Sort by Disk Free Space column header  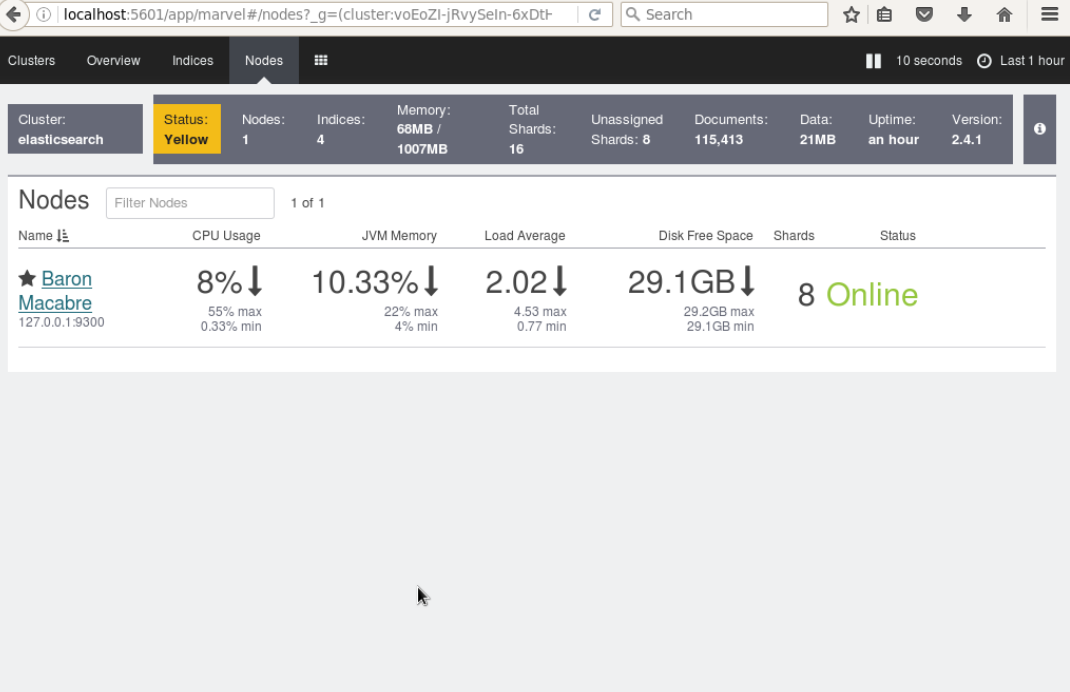point(706,235)
